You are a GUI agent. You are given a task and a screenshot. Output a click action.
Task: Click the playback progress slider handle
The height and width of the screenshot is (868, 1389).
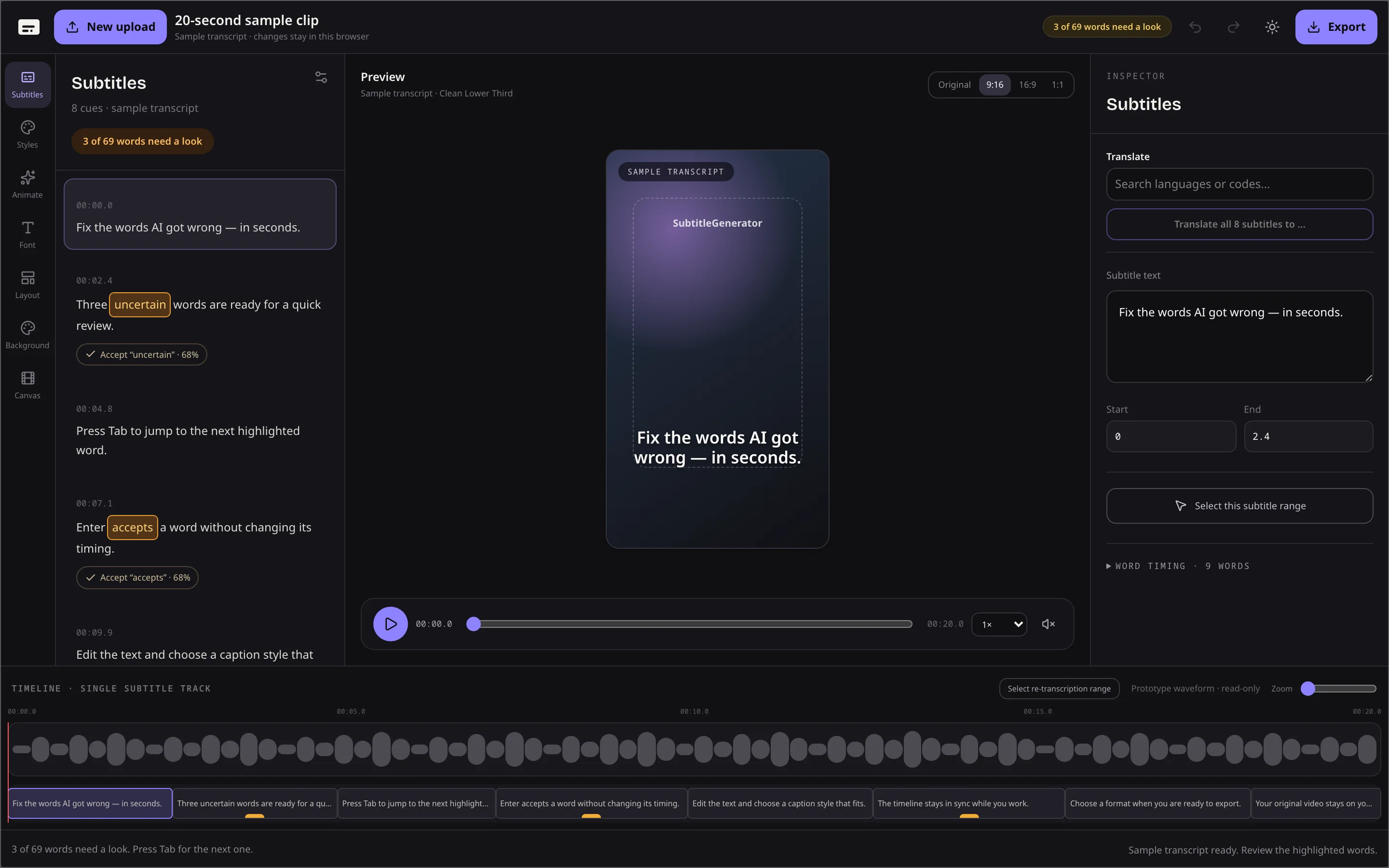point(473,624)
